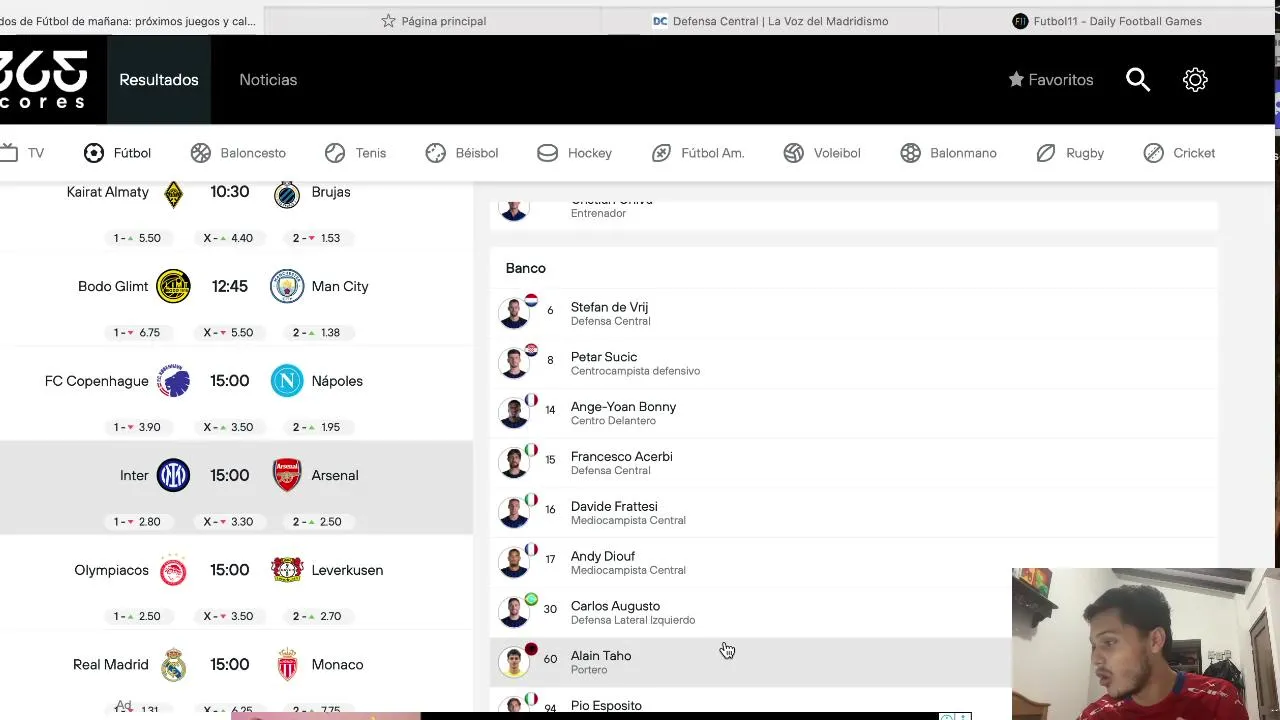This screenshot has width=1280, height=720.
Task: Click the Favoritos star icon
Action: click(1016, 80)
